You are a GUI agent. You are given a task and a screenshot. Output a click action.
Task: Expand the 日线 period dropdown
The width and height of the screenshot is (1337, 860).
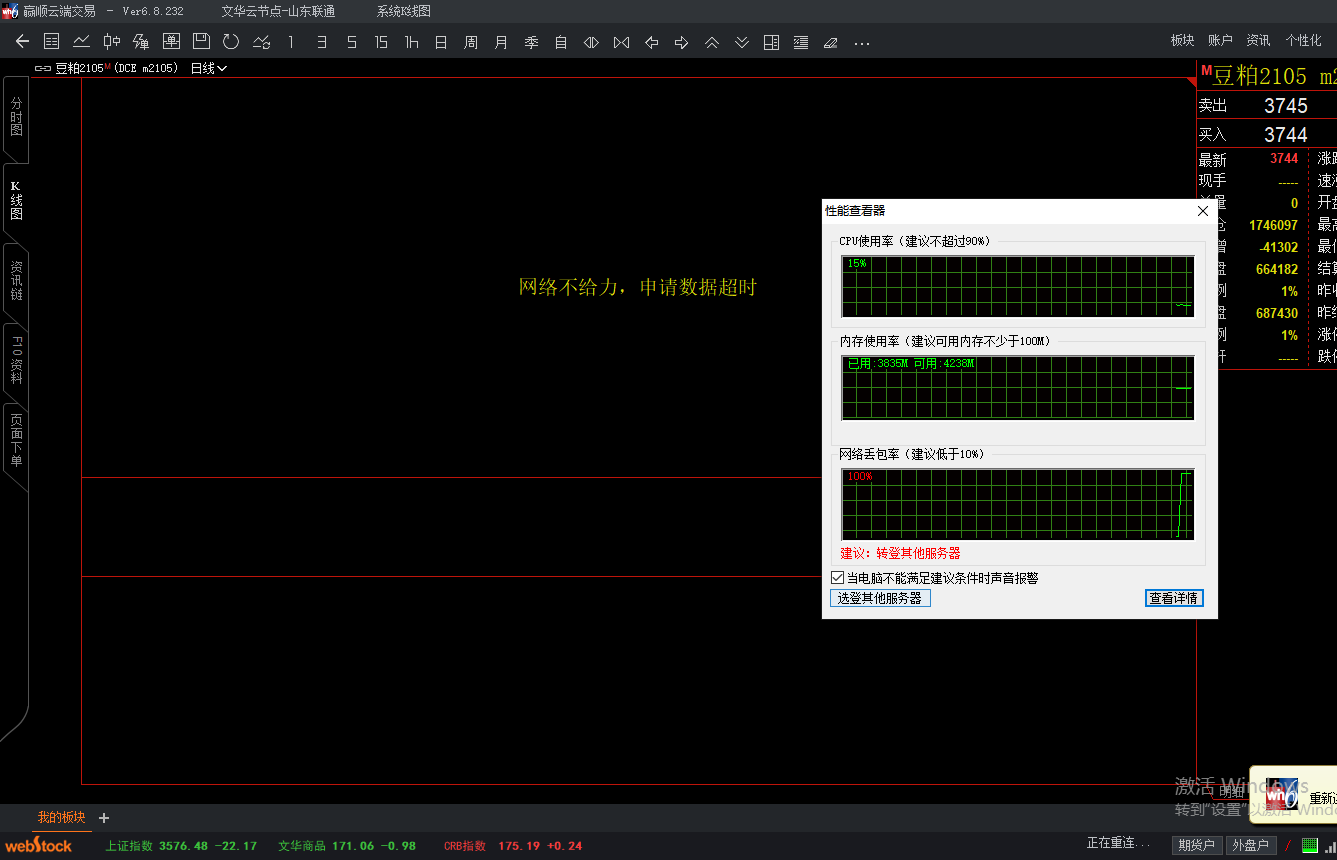[x=209, y=68]
